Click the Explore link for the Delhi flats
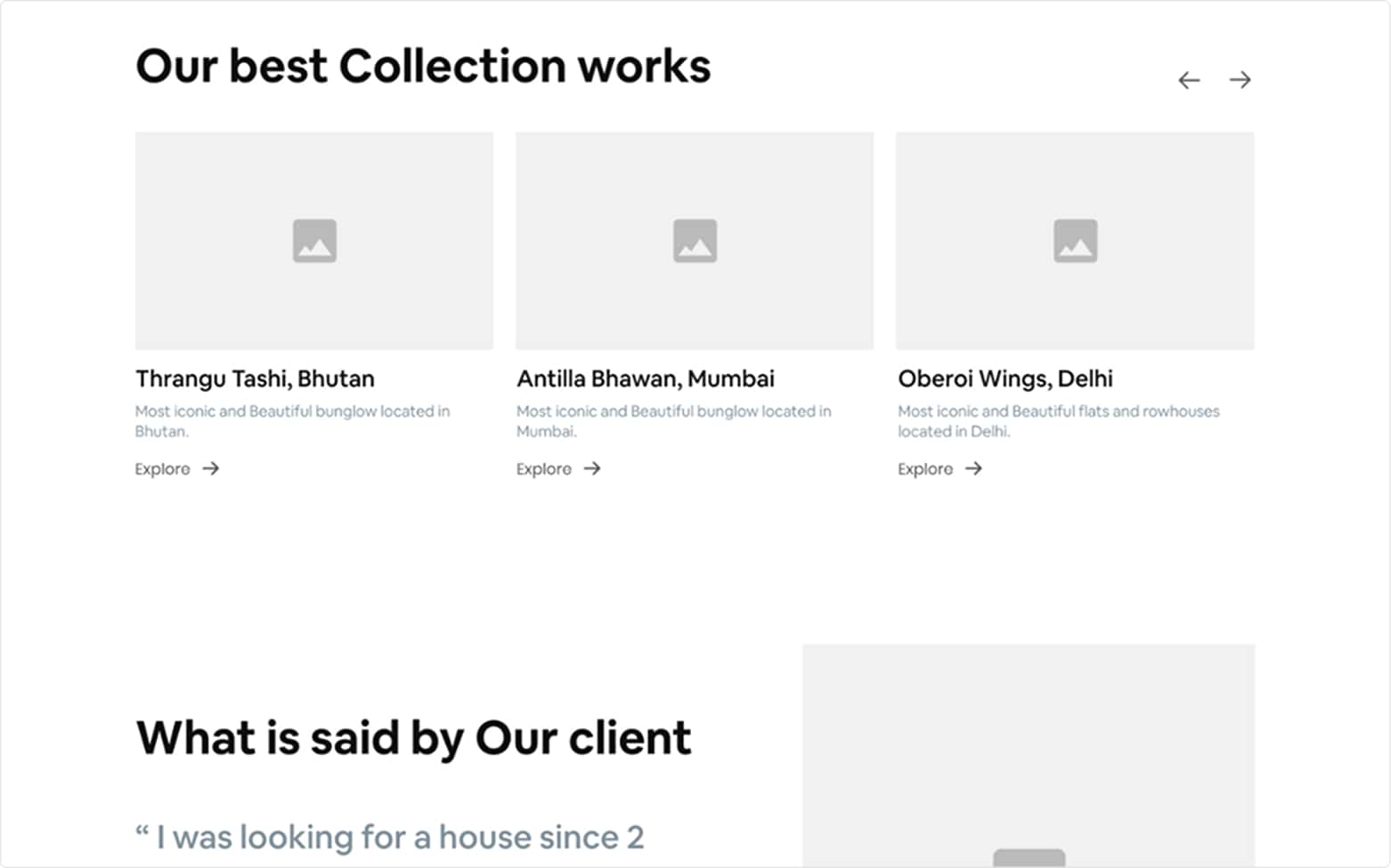 [925, 469]
